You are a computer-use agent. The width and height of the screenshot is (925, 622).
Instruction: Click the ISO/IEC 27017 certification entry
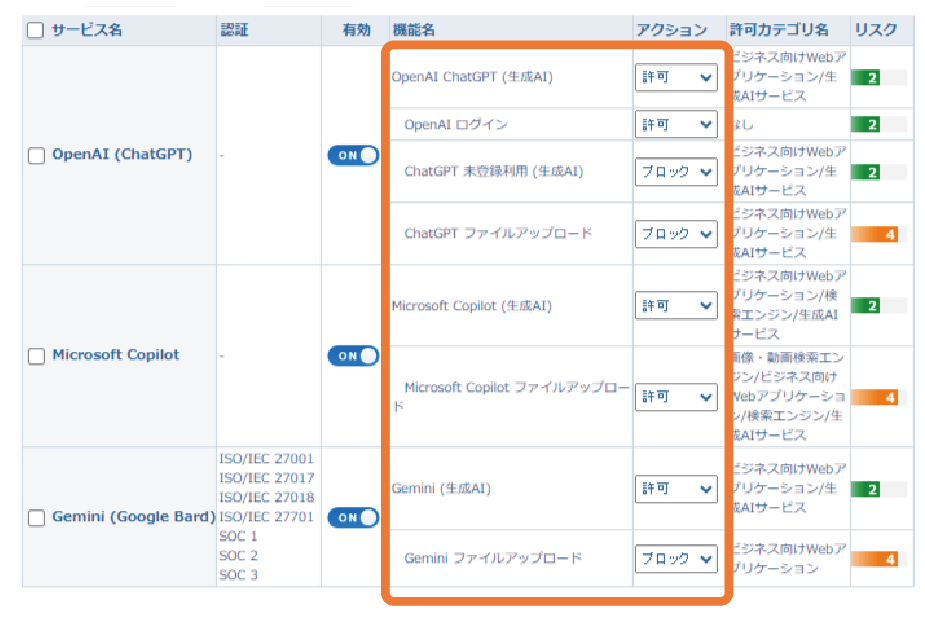[266, 478]
